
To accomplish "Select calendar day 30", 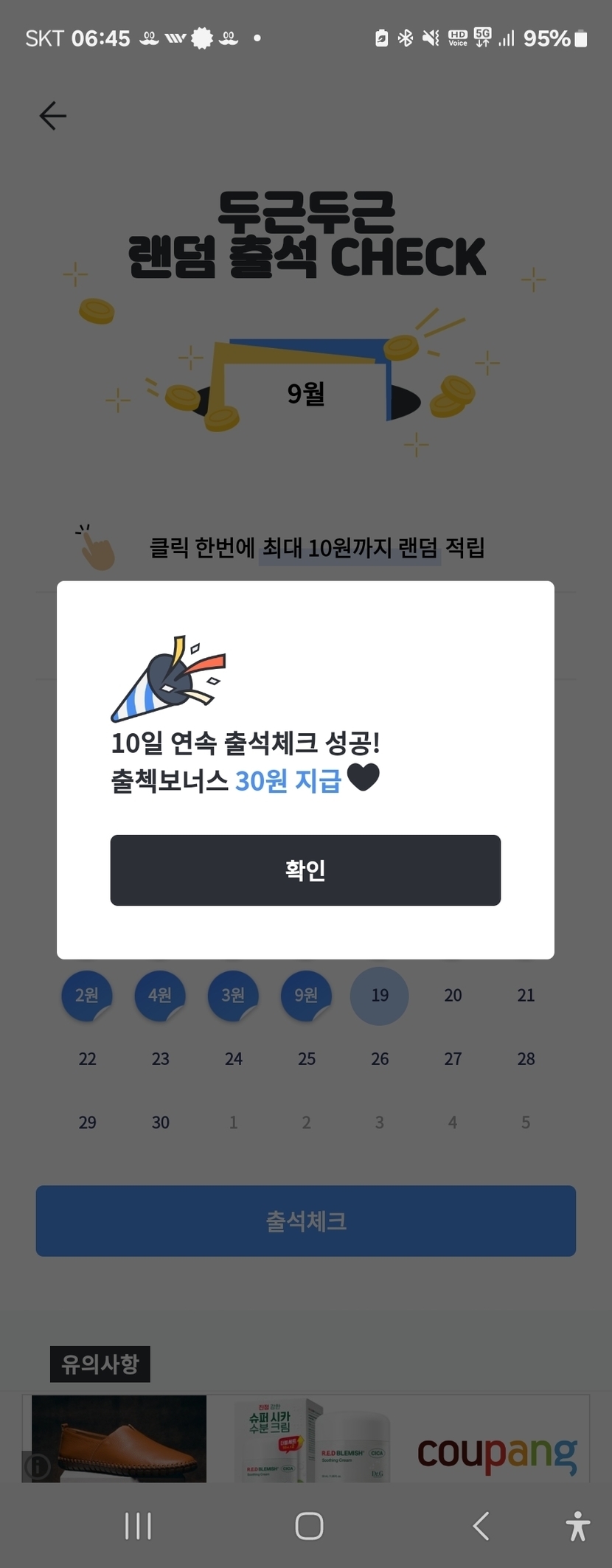I will 161,1123.
